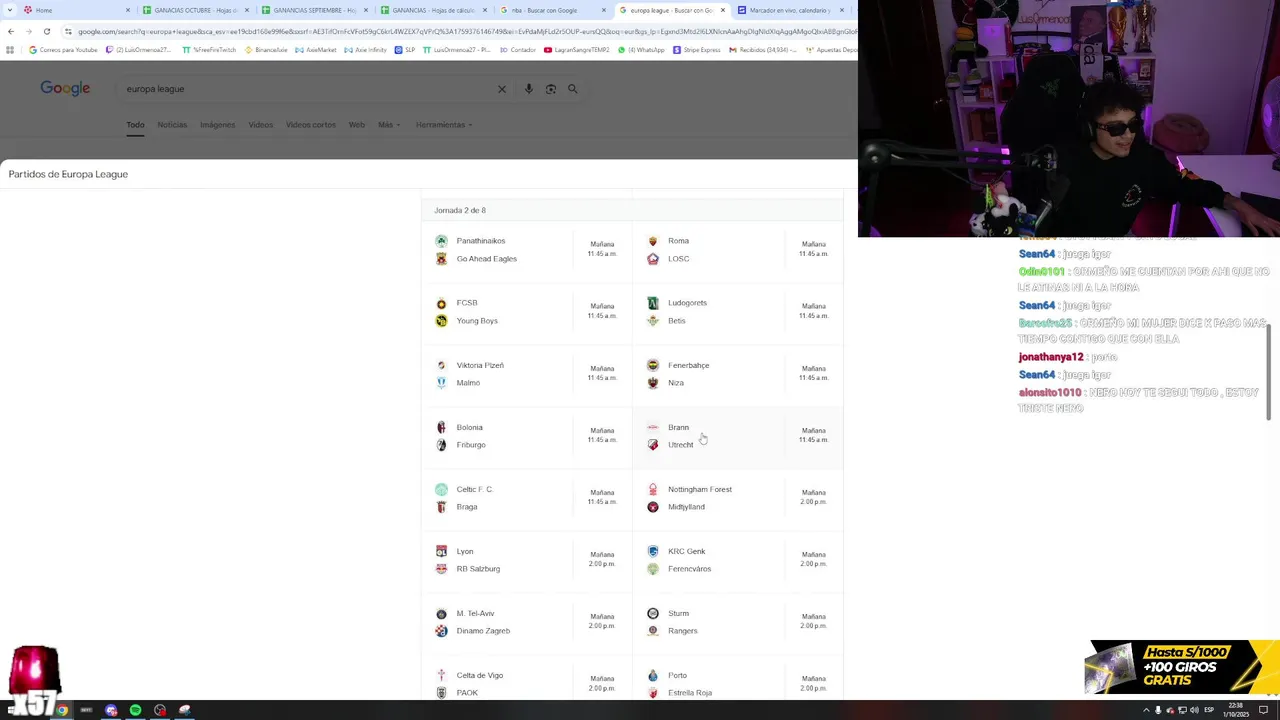Open the Axie Infinity bookmark
The width and height of the screenshot is (1280, 720).
(365, 50)
